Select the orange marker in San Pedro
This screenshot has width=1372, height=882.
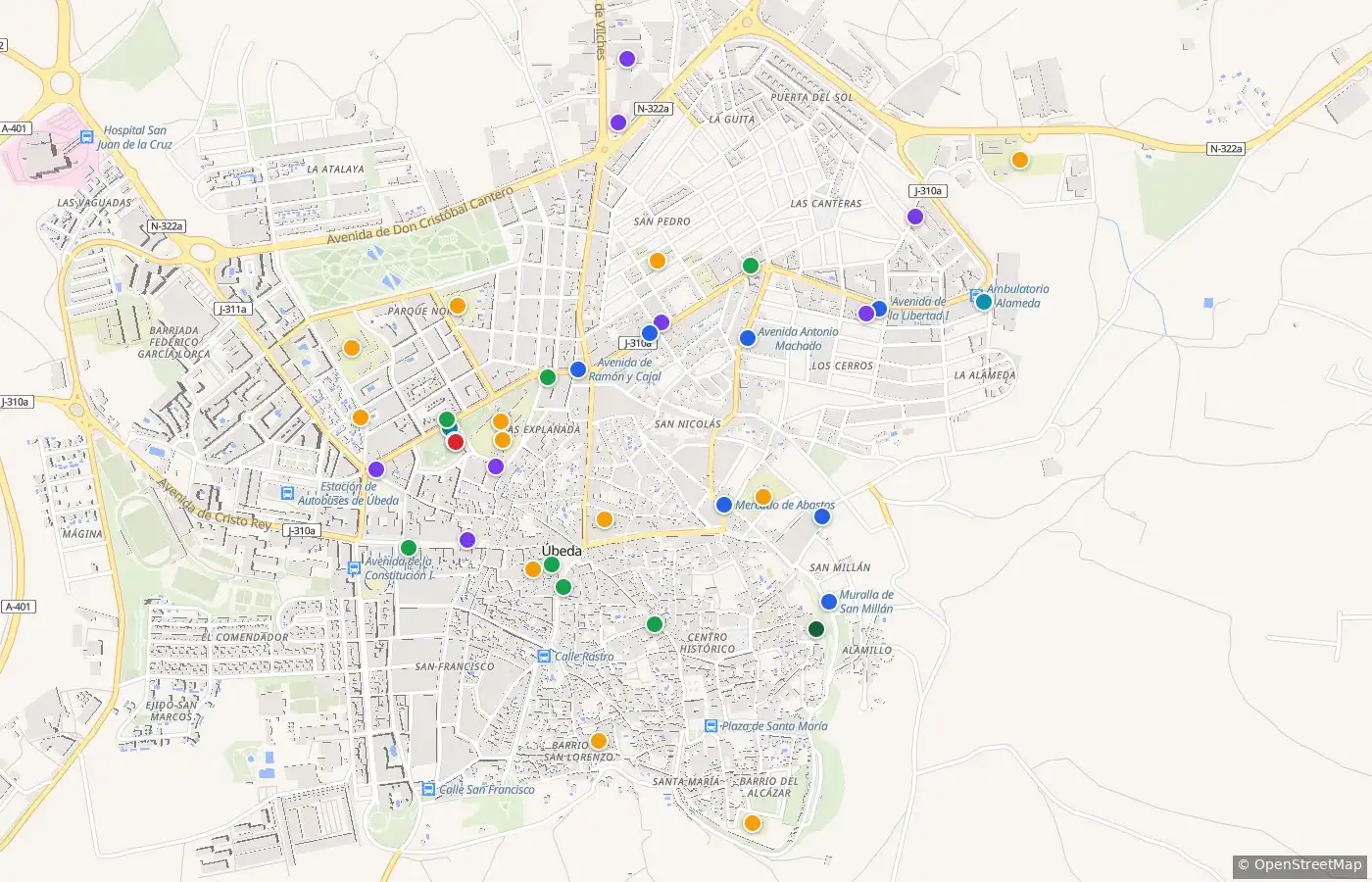(658, 261)
